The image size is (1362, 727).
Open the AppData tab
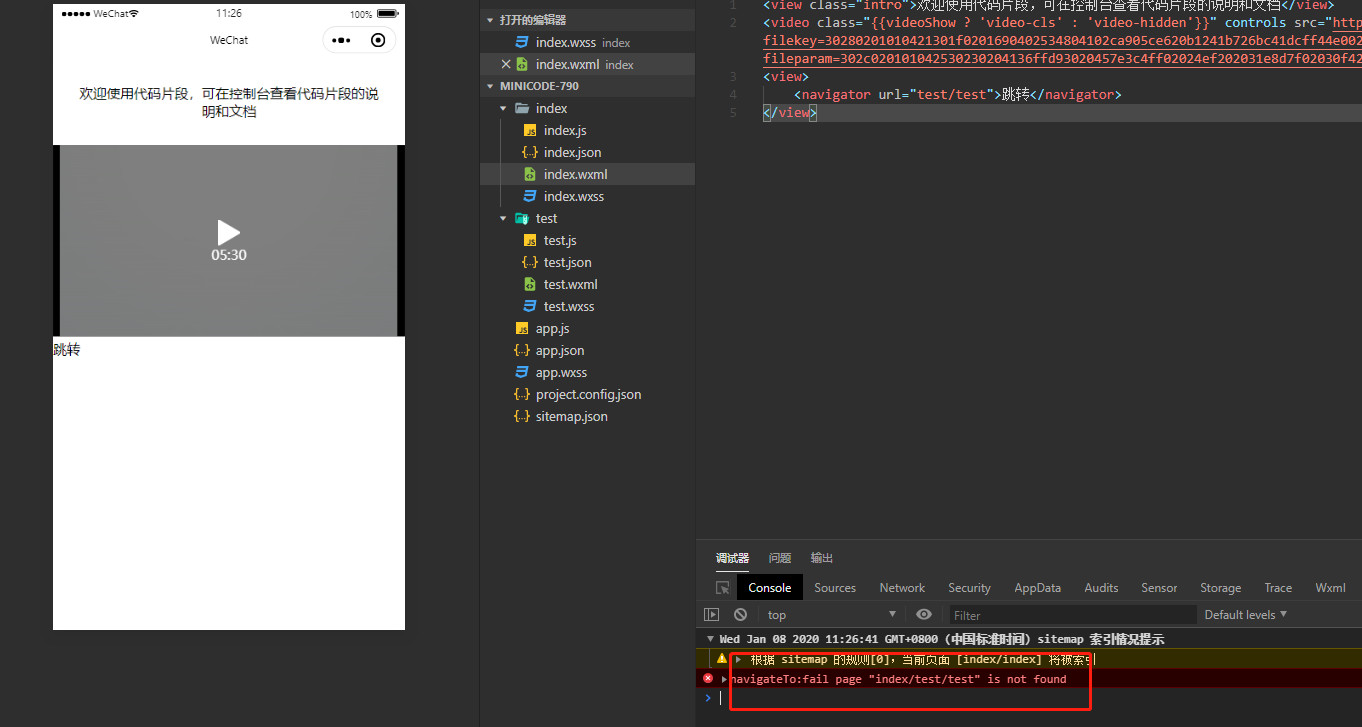pyautogui.click(x=1037, y=588)
